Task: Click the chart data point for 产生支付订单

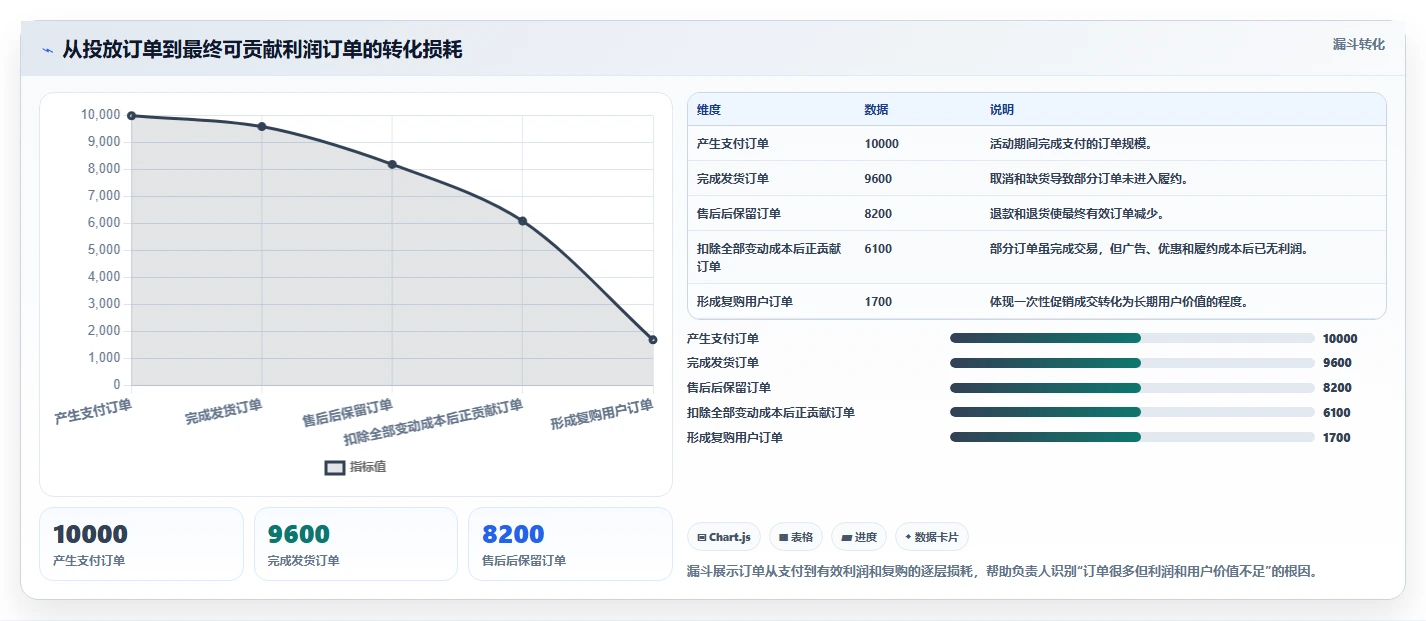Action: (132, 116)
